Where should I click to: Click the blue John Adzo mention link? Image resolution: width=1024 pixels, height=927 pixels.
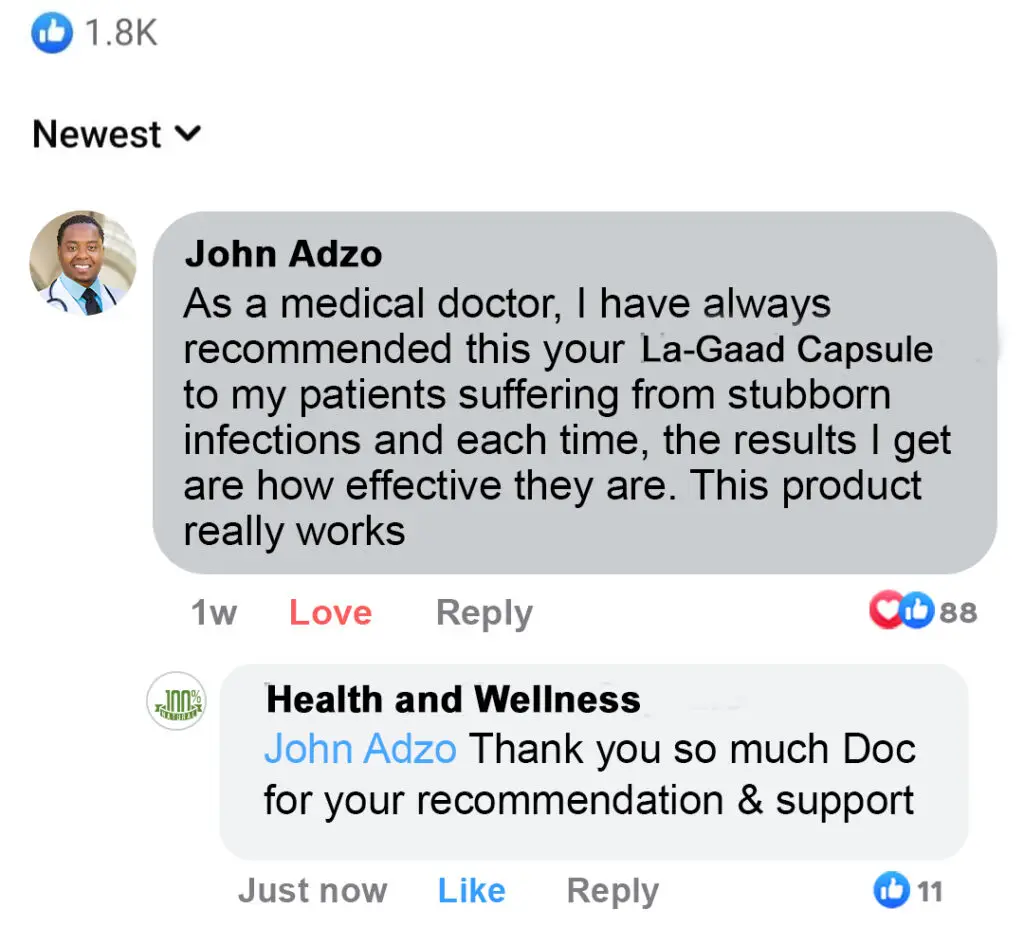click(x=360, y=748)
